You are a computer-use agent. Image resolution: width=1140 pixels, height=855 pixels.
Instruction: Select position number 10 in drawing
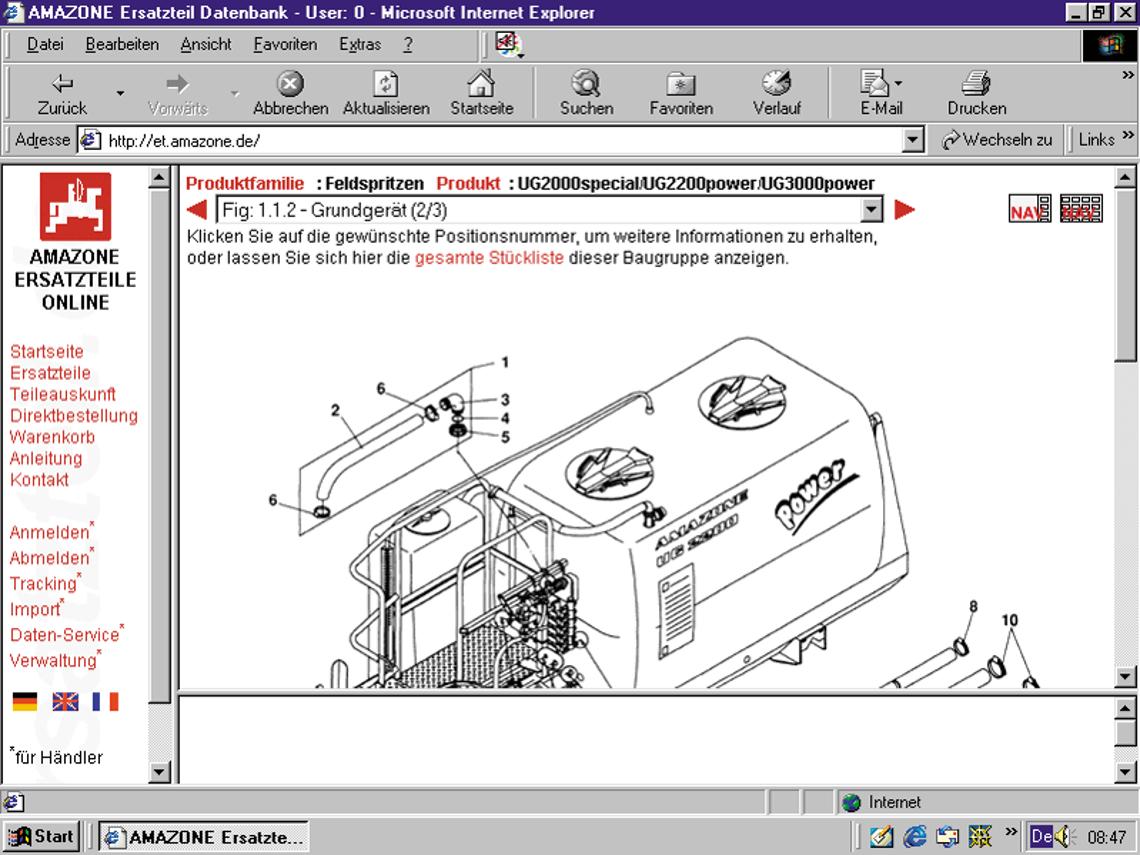[x=1010, y=620]
